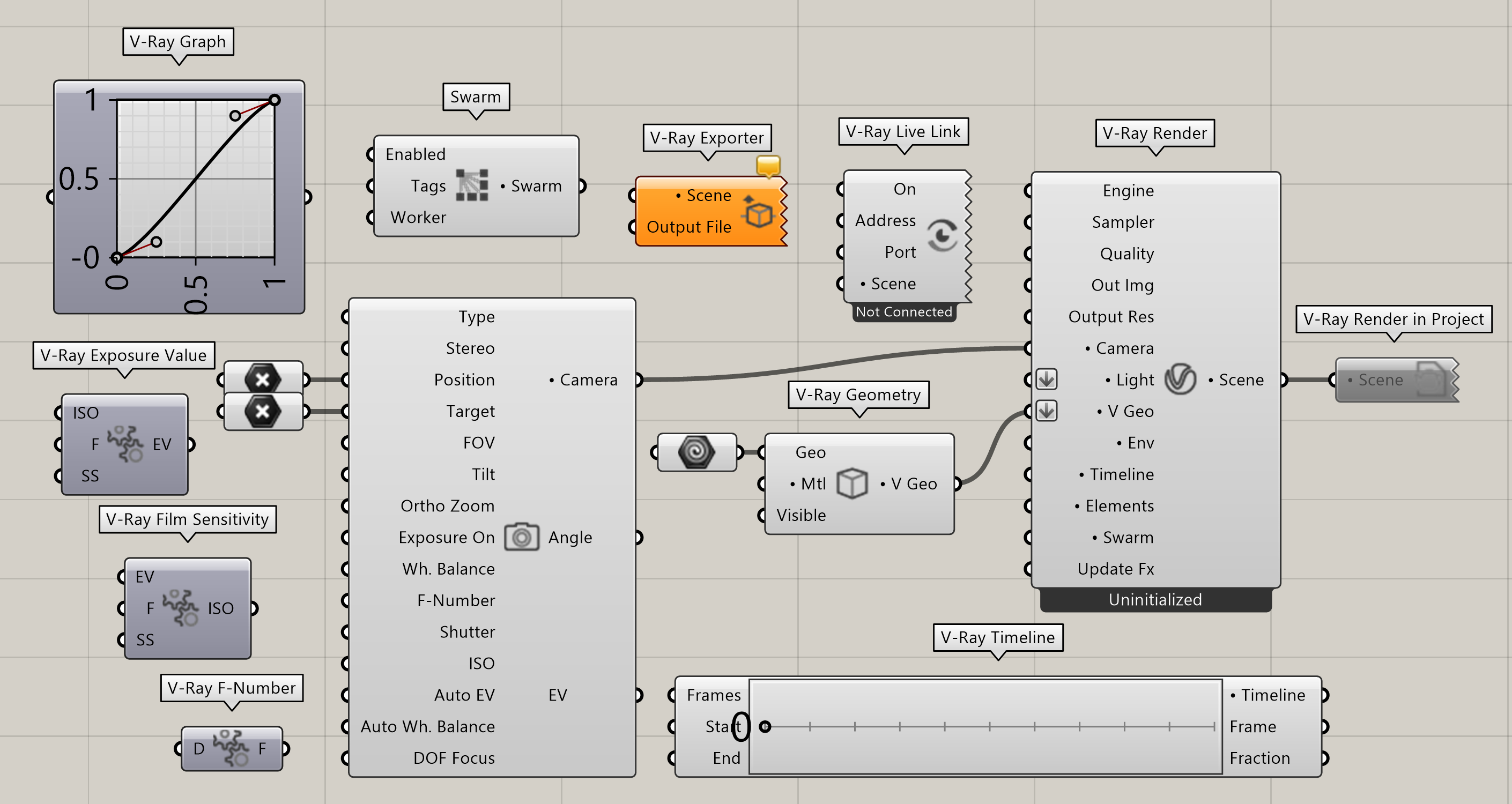Click the Update Fx input parameter
Viewport: 1512px width, 804px height.
[1115, 569]
